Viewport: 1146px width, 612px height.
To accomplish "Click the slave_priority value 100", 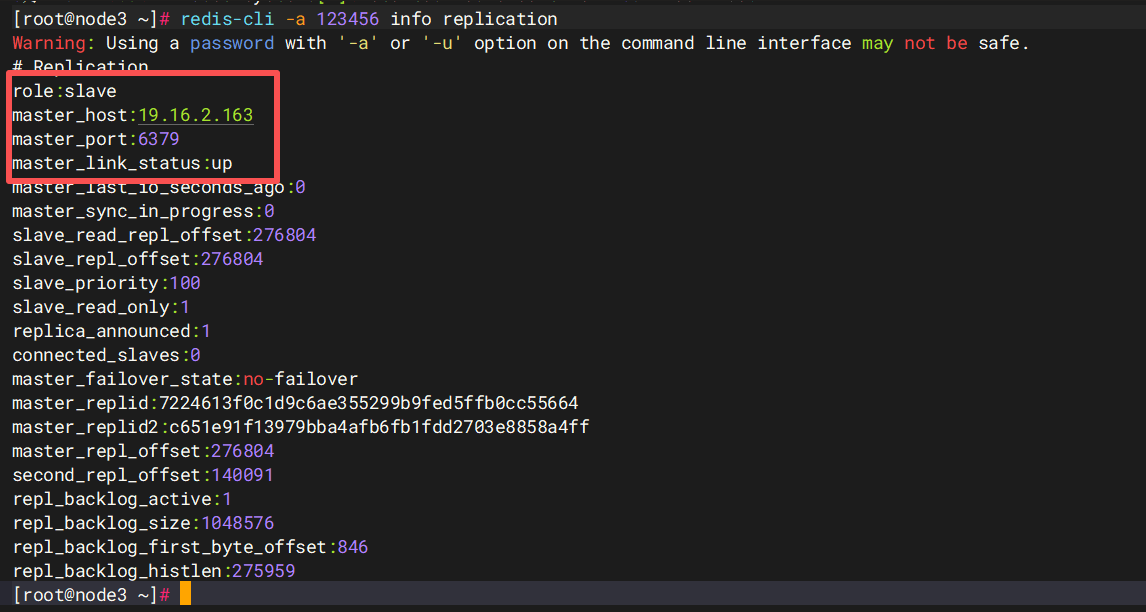I will point(185,283).
